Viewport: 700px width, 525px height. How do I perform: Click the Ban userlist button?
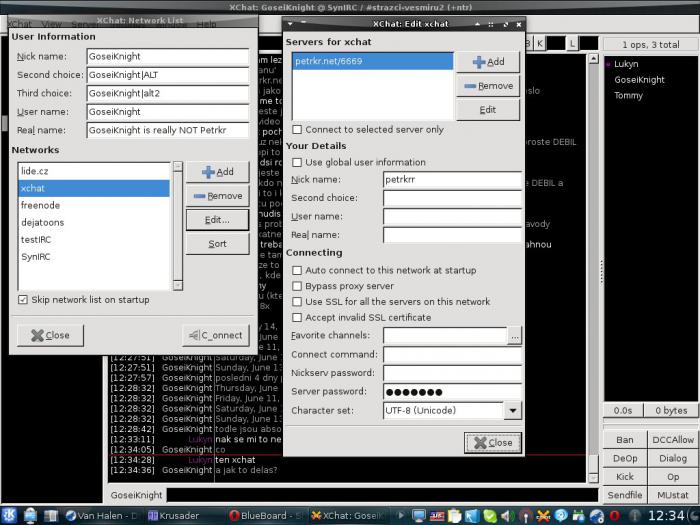625,440
